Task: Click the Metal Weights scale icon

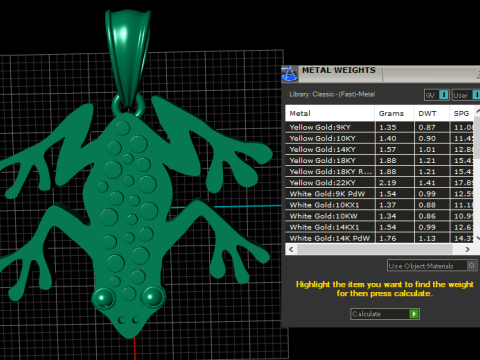Action: (289, 74)
